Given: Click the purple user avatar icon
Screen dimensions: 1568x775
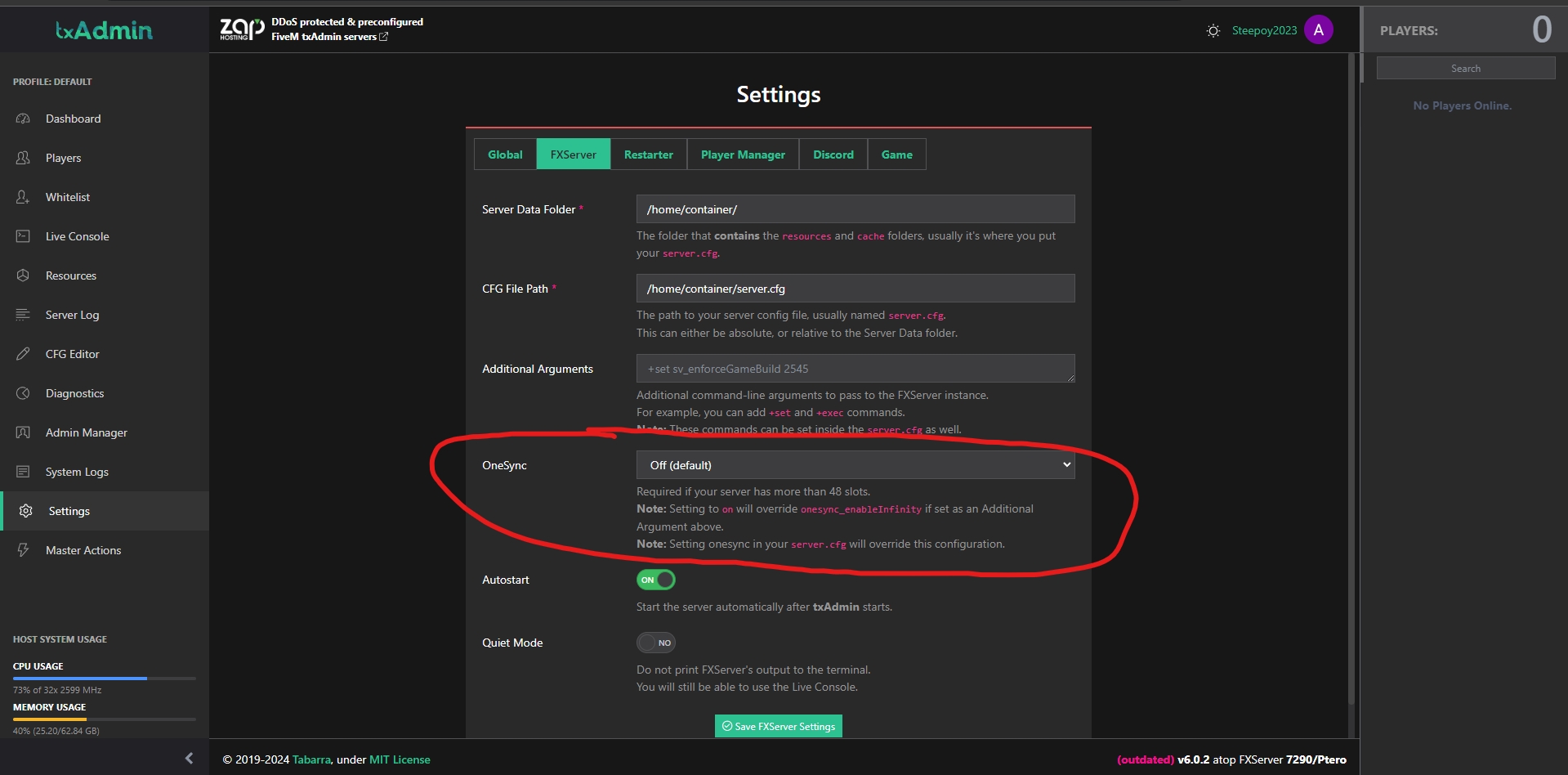Looking at the screenshot, I should coord(1318,30).
